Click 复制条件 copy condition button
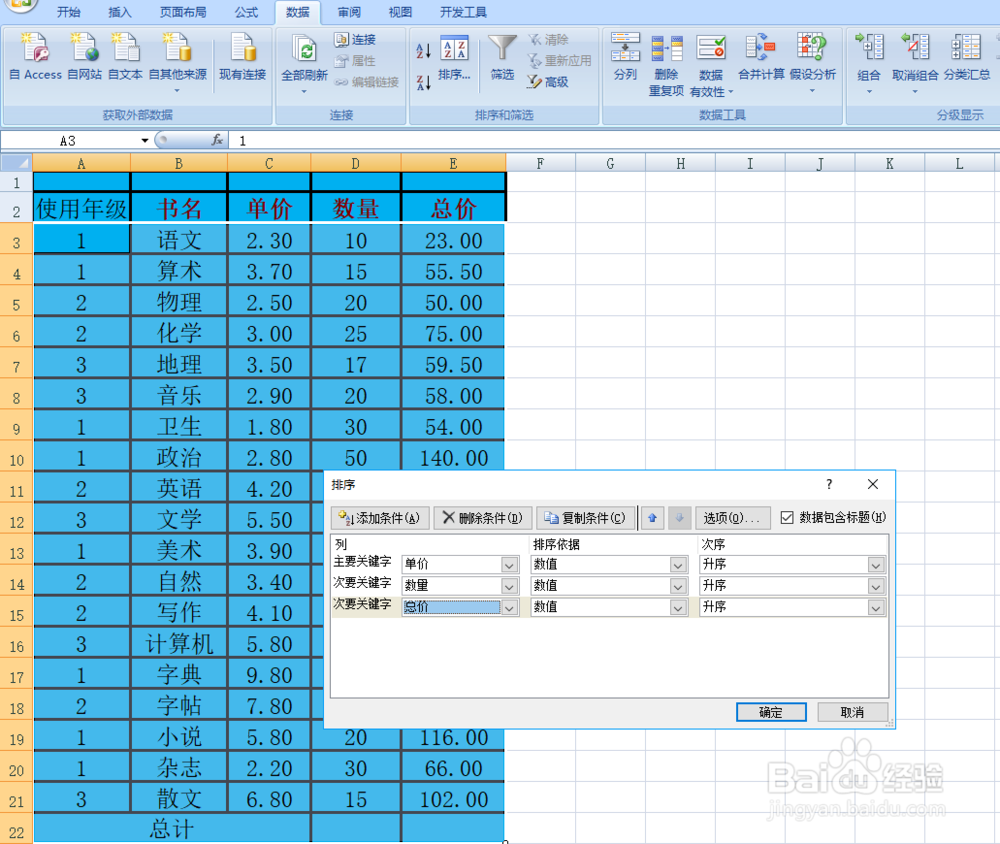Image resolution: width=1000 pixels, height=844 pixels. pyautogui.click(x=585, y=517)
